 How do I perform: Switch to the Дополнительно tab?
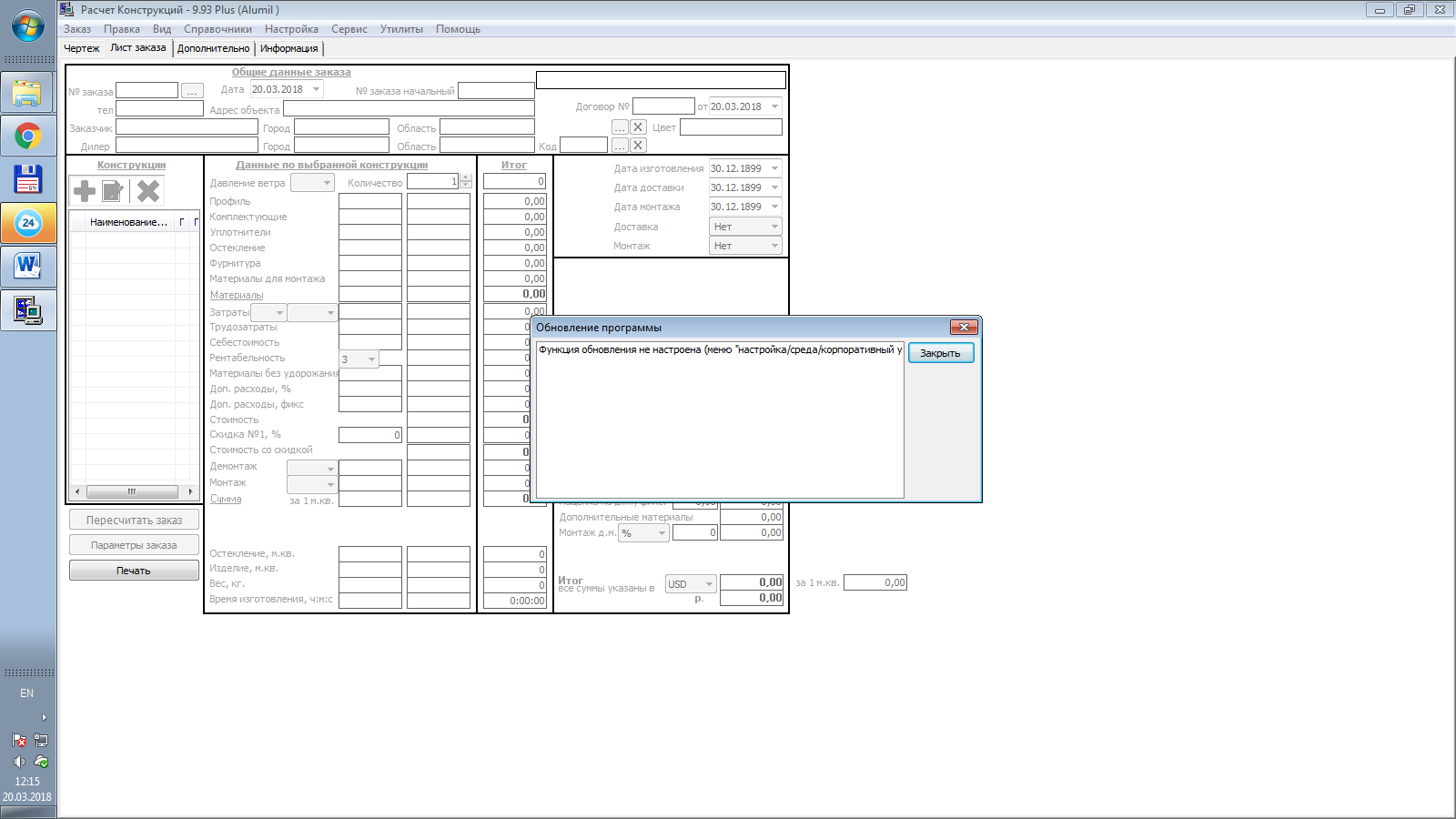pos(213,48)
